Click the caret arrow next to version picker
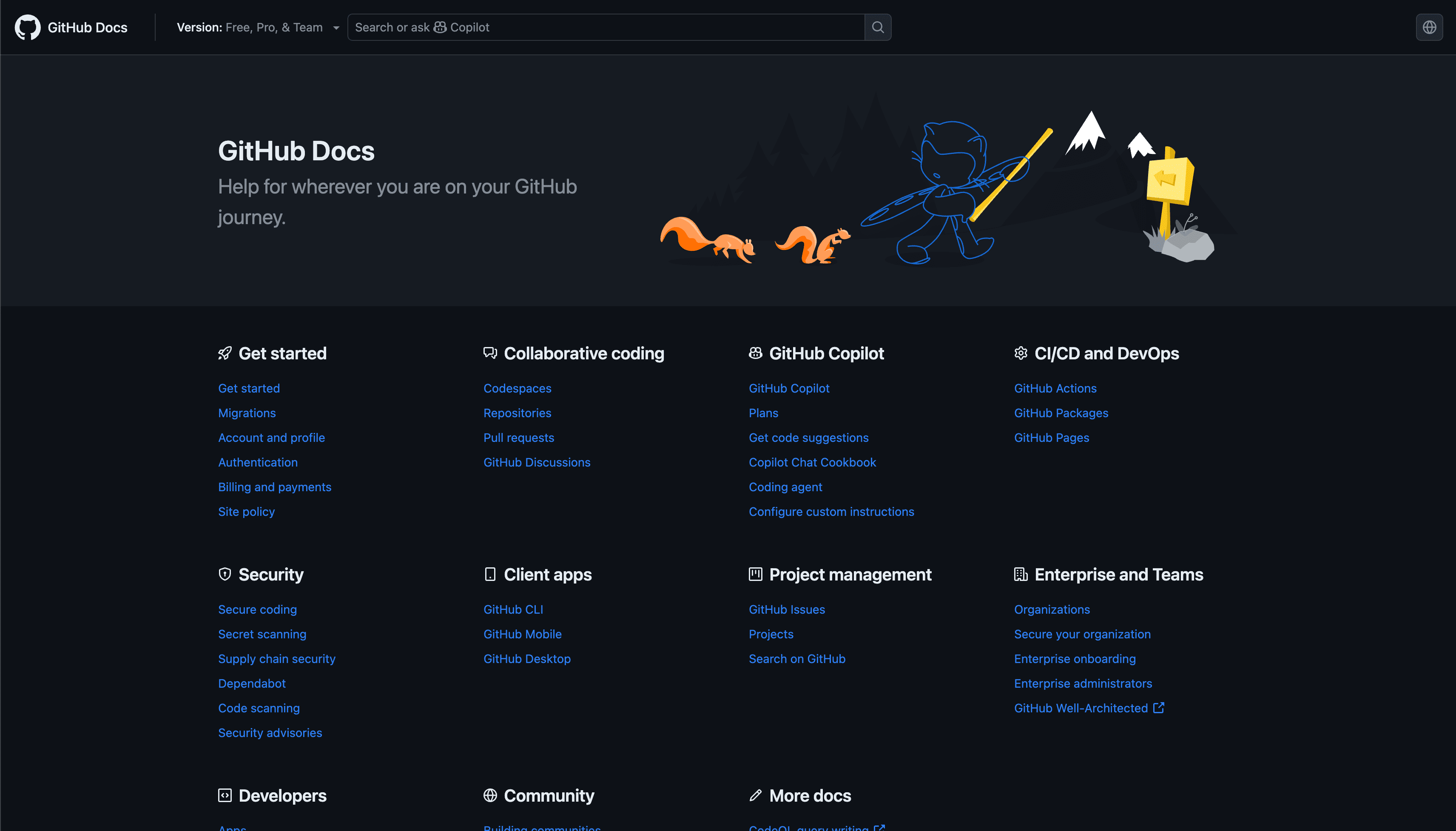 coord(336,28)
